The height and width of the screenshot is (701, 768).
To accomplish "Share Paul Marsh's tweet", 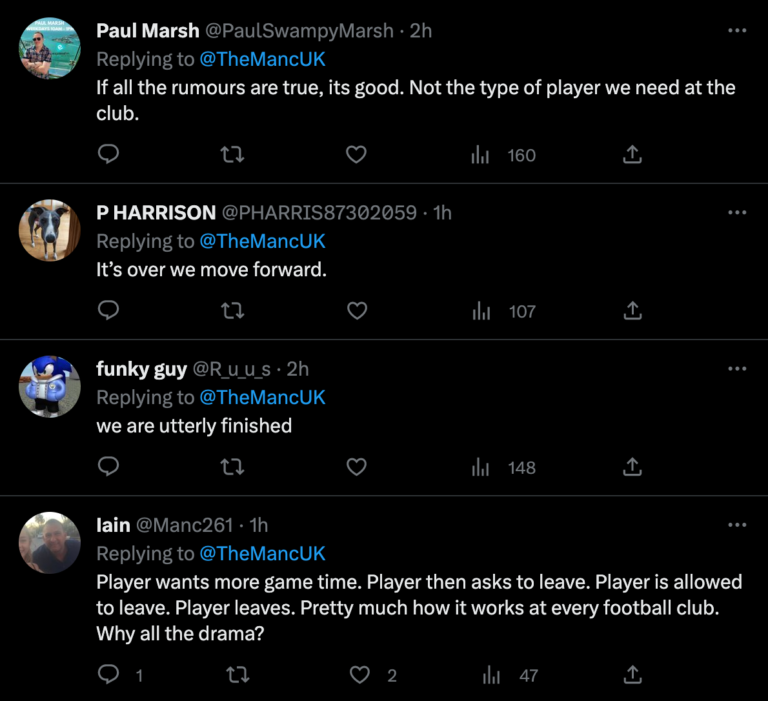I will (x=632, y=155).
